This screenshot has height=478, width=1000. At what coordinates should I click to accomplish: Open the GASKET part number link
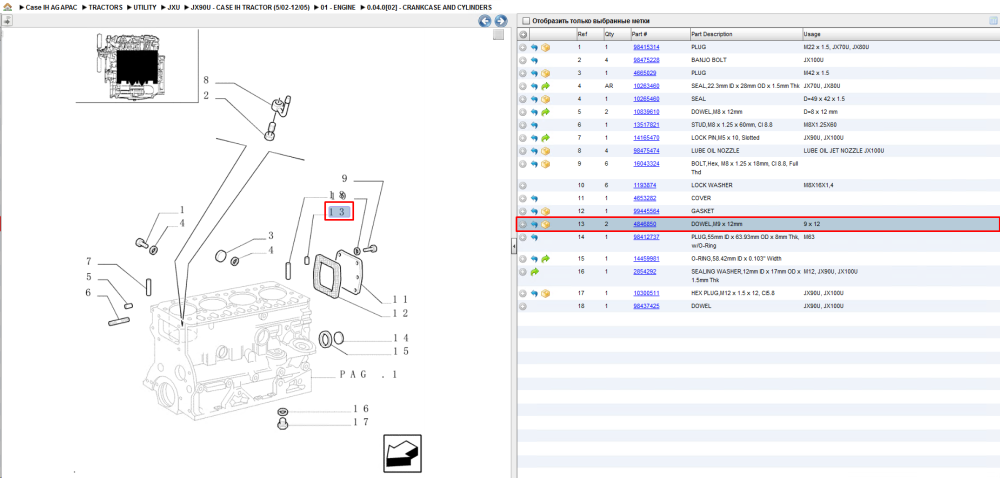646,211
